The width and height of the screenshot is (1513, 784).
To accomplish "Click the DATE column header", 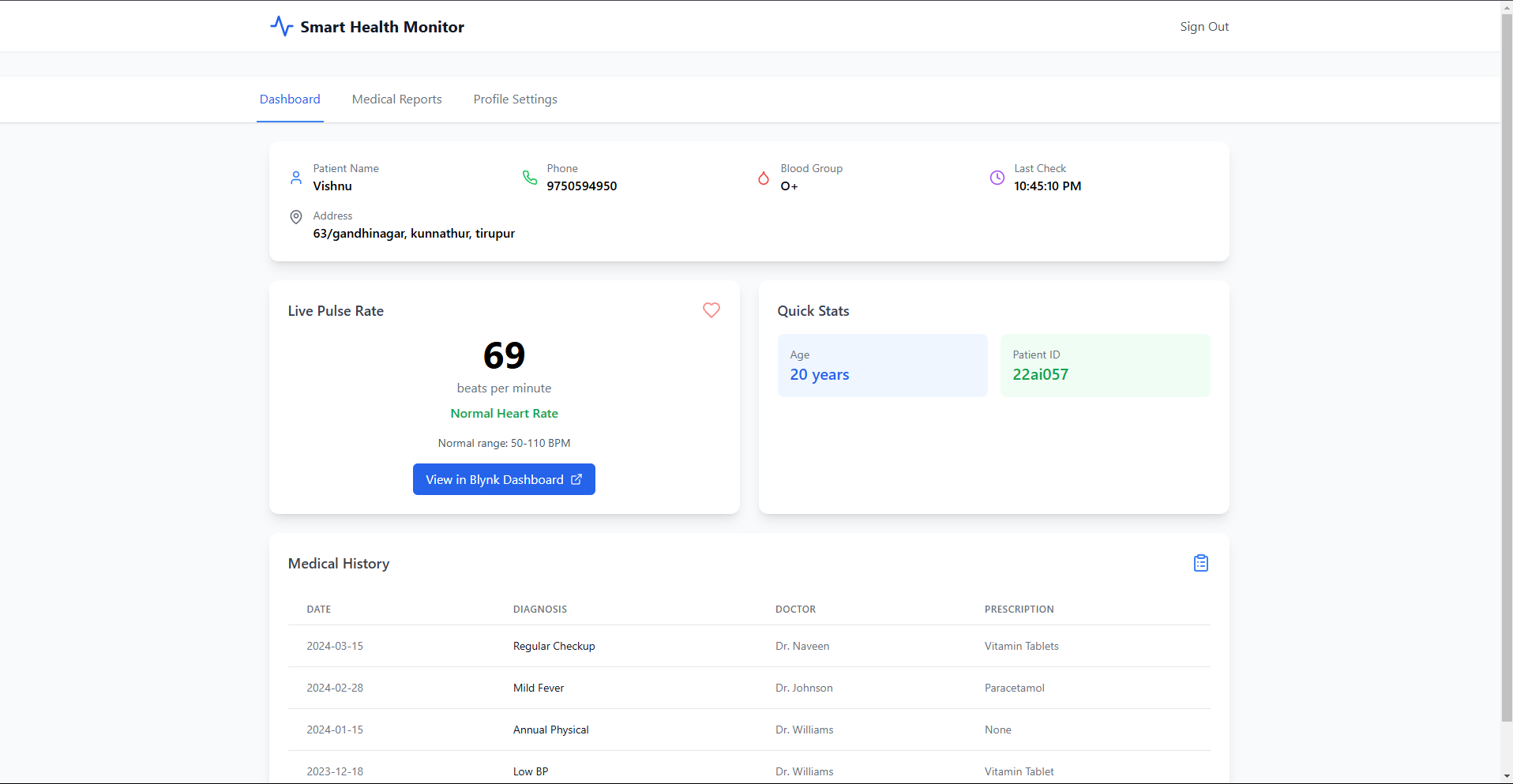I will click(x=319, y=610).
